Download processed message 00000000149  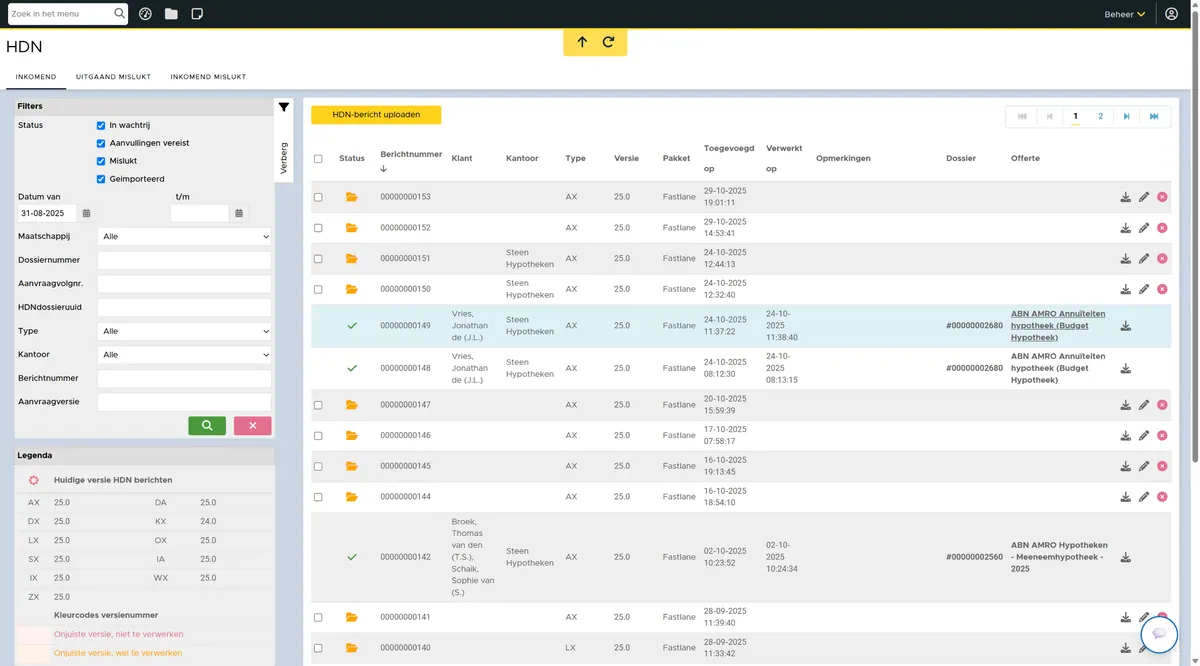pos(1126,326)
